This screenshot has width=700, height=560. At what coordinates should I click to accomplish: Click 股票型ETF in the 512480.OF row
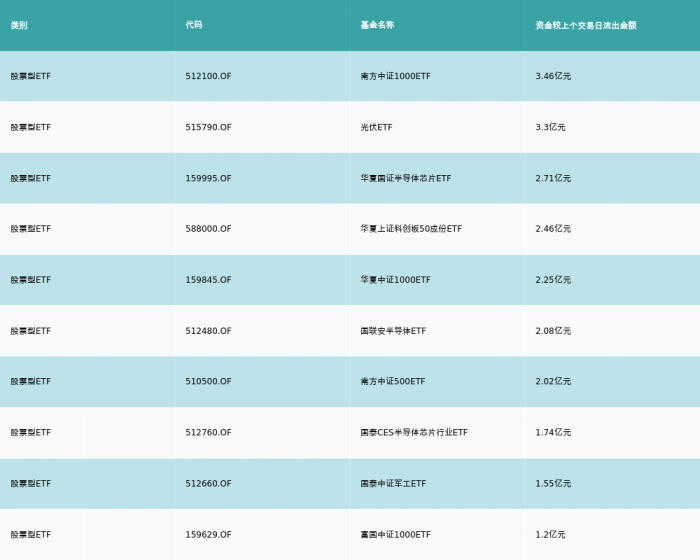click(31, 331)
